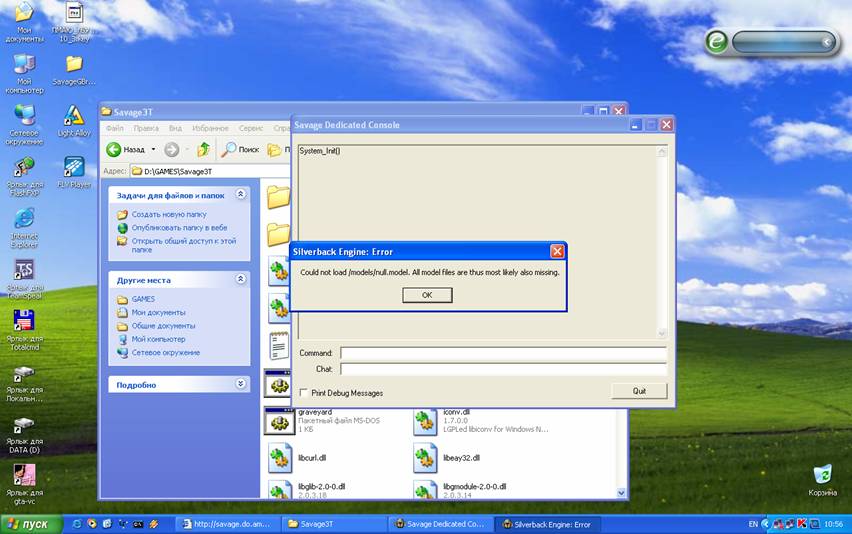
Task: Click Internet Explorer quick launch icon in taskbar
Action: (x=77, y=524)
